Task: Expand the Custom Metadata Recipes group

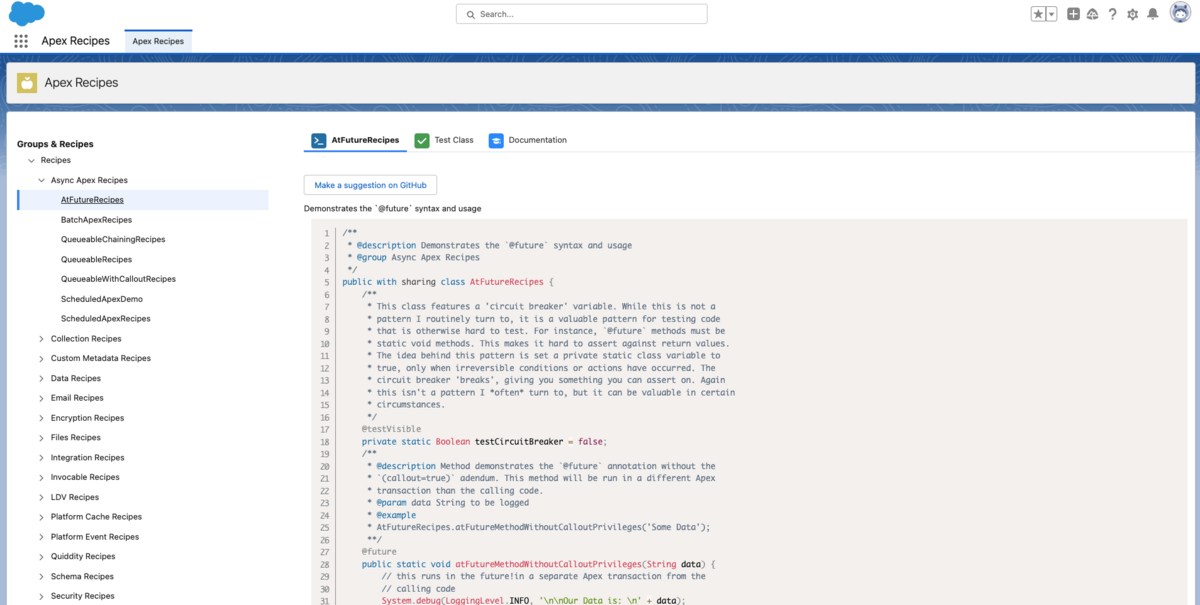Action: point(41,358)
